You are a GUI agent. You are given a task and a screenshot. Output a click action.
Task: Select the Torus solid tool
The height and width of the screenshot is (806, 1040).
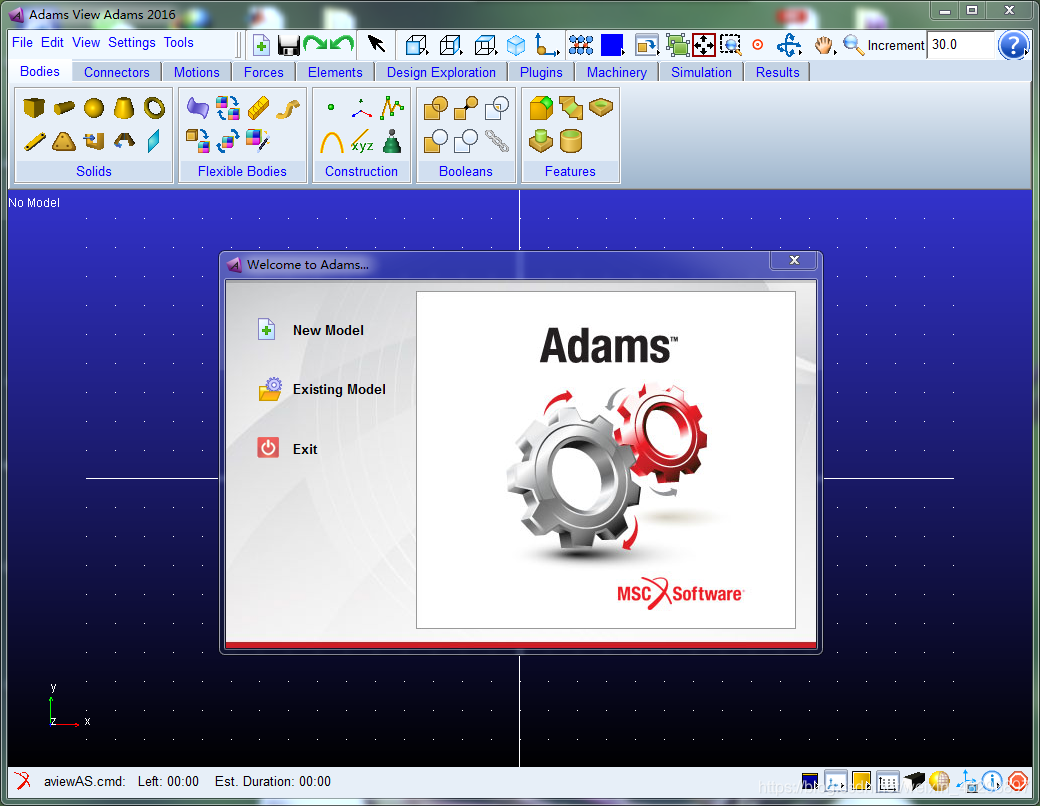pyautogui.click(x=154, y=107)
